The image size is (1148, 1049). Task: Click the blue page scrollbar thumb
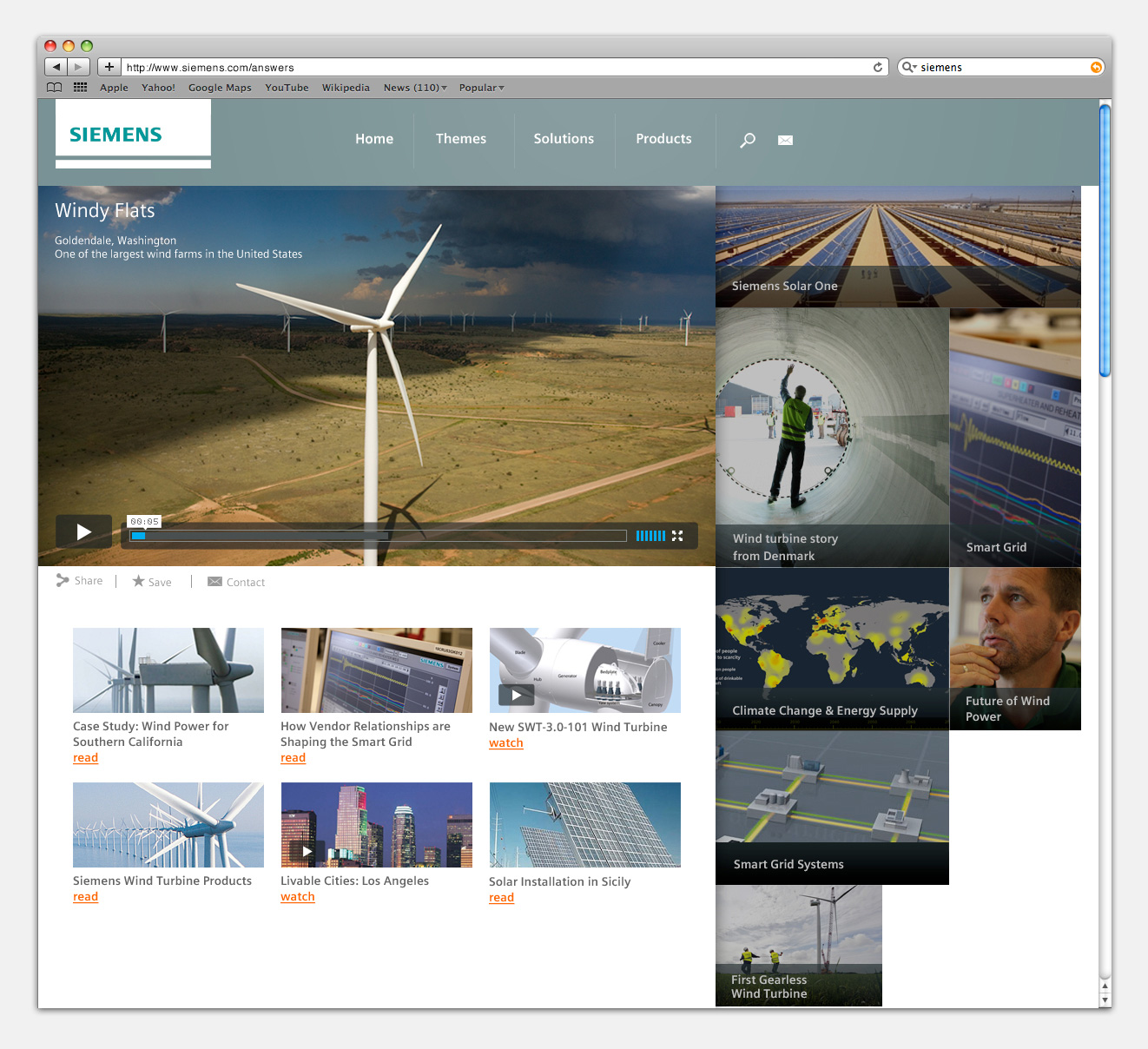1105,240
